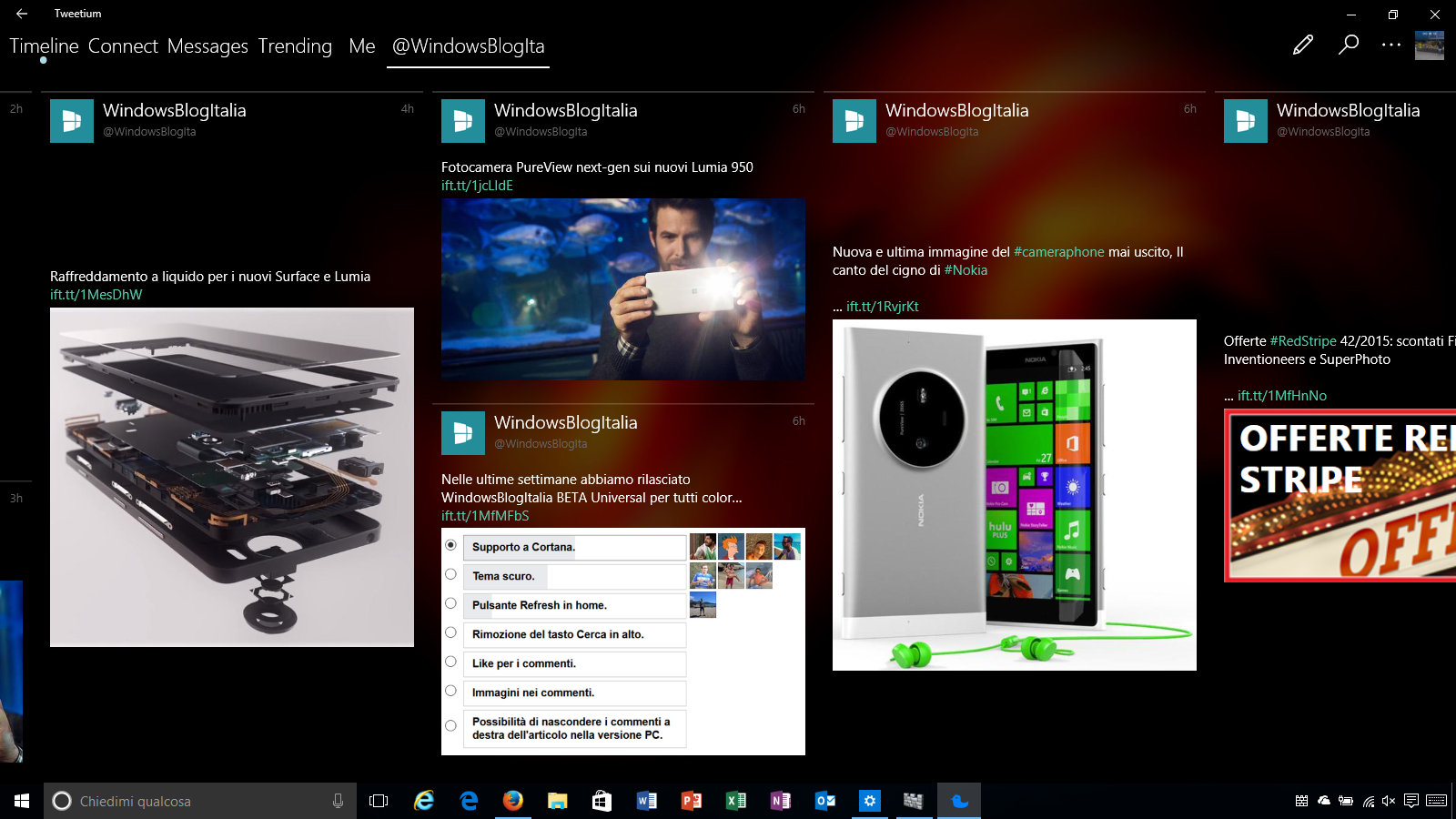Image resolution: width=1456 pixels, height=819 pixels.
Task: Launch OneNote from the taskbar
Action: coord(781,801)
